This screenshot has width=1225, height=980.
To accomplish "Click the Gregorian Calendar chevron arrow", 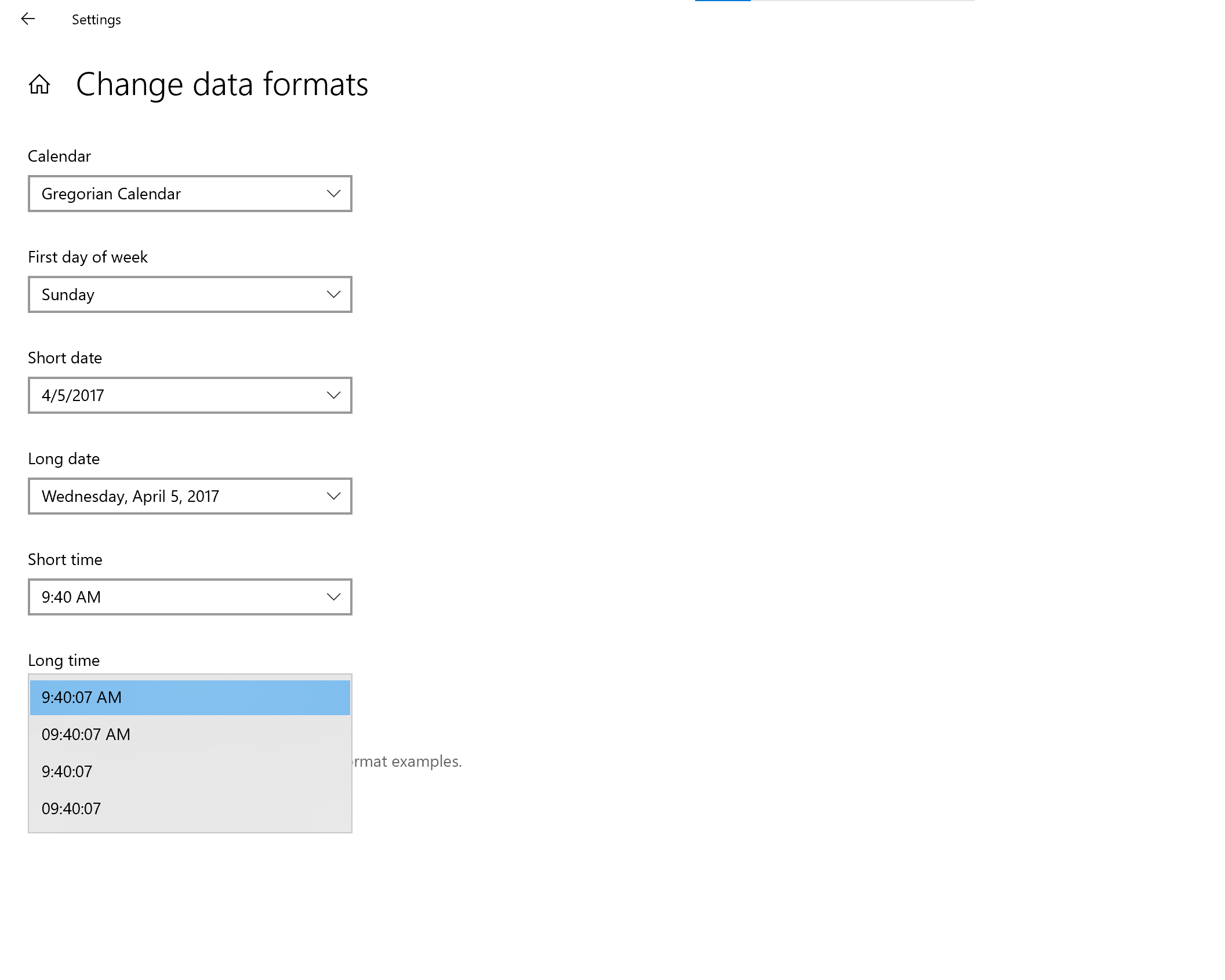I will (333, 194).
